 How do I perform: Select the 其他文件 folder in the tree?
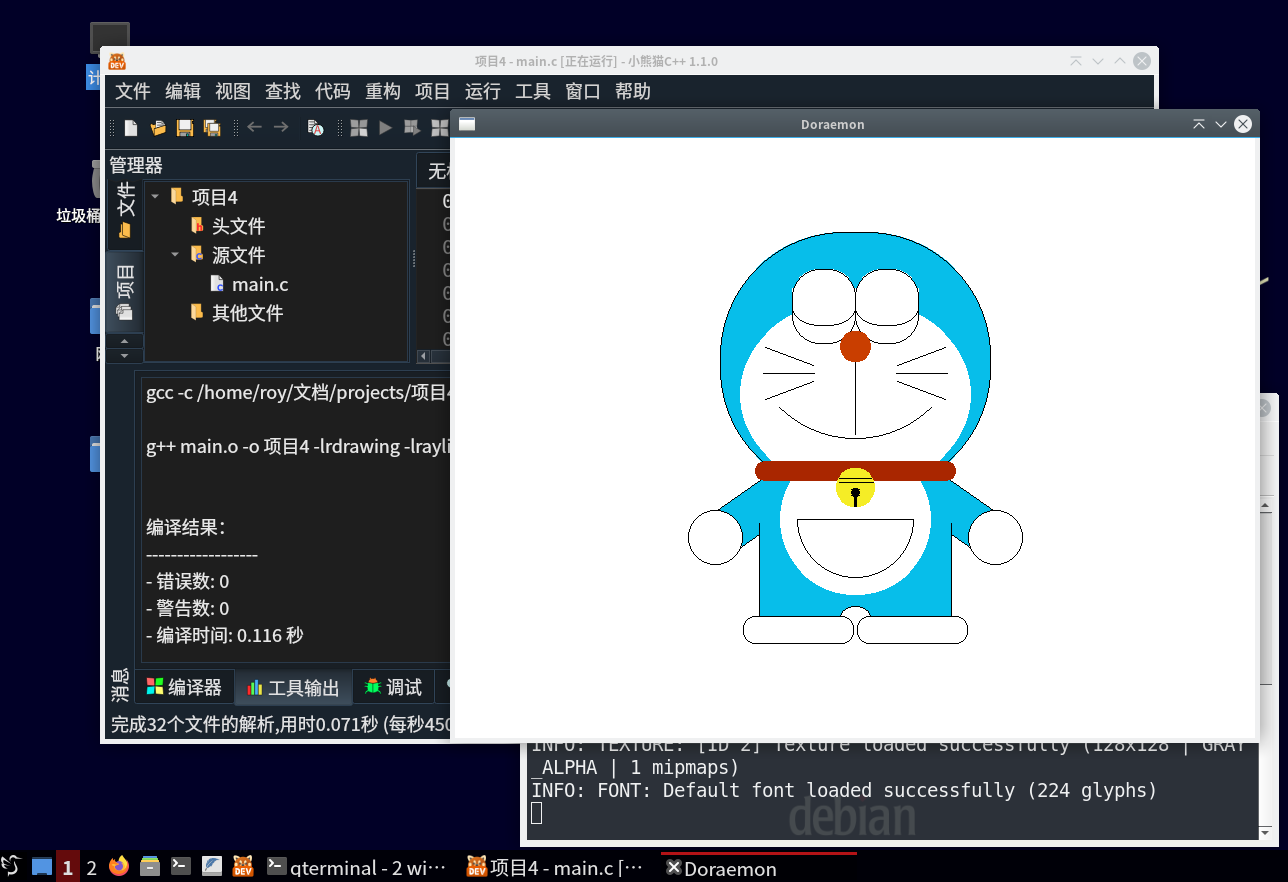tap(247, 313)
